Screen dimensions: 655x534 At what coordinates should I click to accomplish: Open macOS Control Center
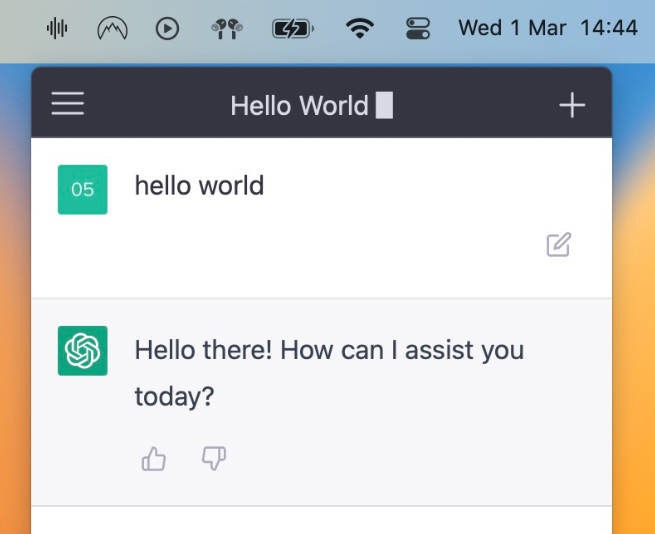click(418, 29)
